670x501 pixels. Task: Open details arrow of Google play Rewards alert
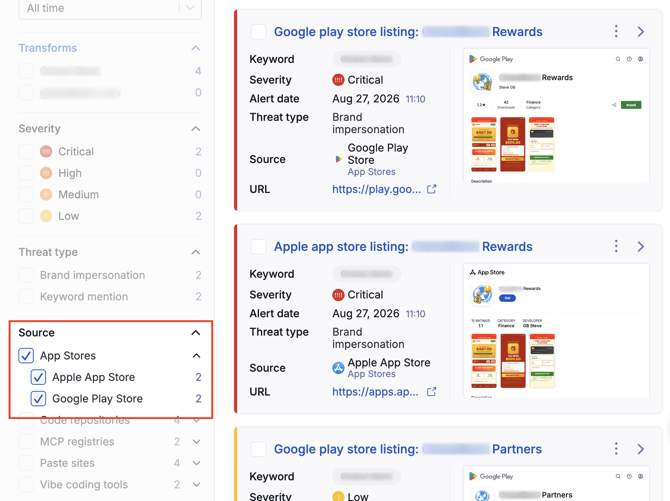point(641,32)
